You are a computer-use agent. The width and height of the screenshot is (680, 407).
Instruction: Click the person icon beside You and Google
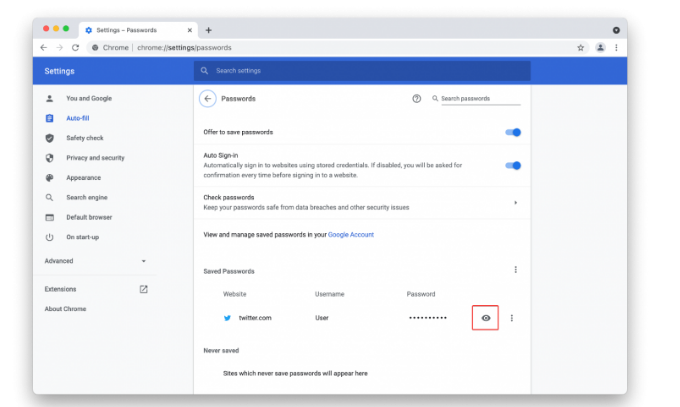click(x=49, y=98)
